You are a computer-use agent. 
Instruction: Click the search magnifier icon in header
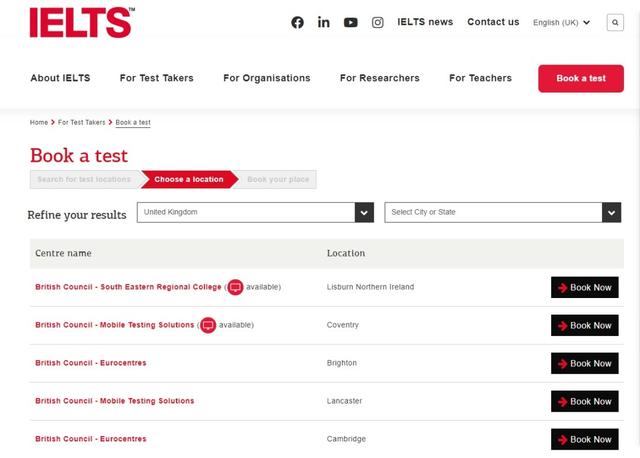coord(615,22)
